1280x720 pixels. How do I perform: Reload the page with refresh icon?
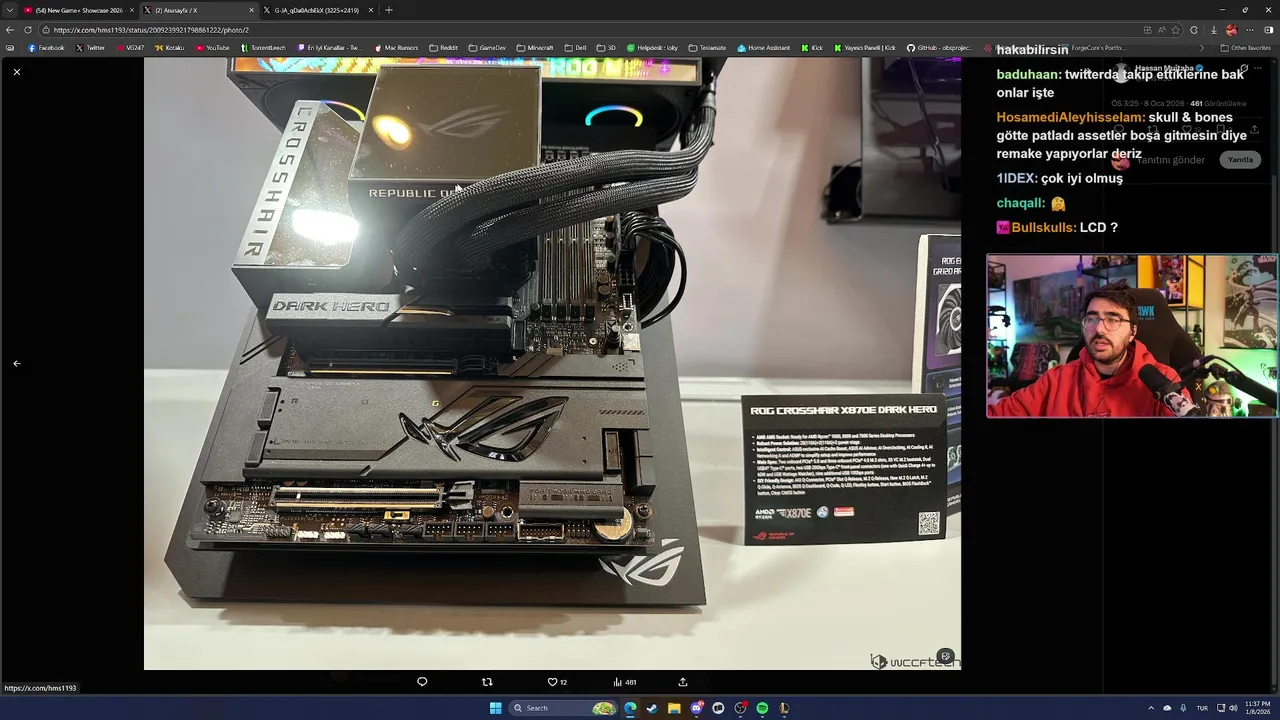(x=28, y=30)
